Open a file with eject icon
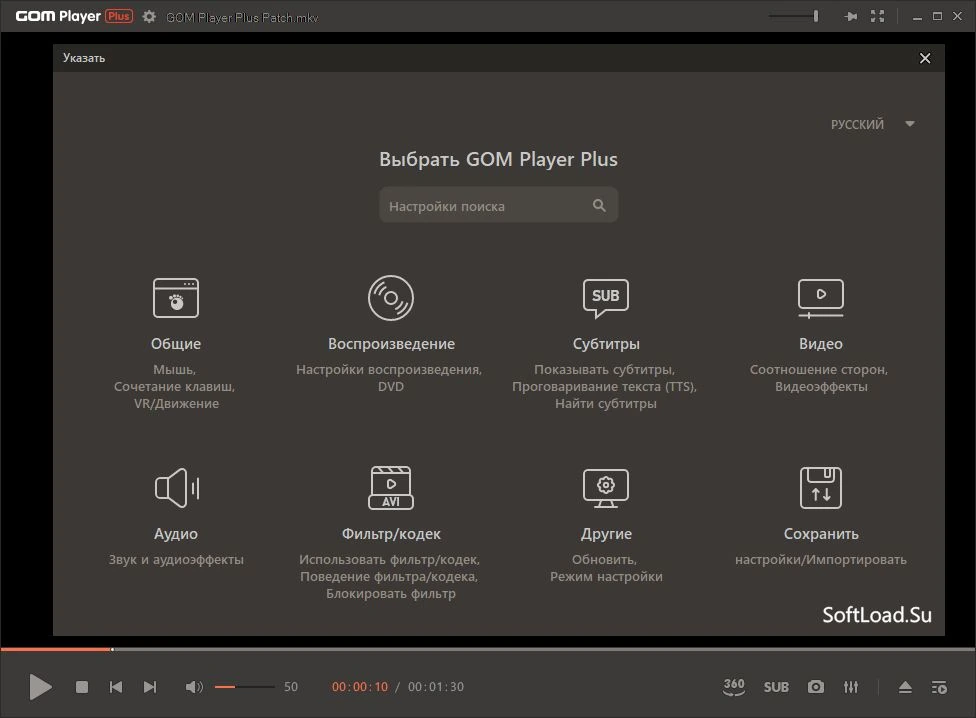976x718 pixels. pyautogui.click(x=906, y=687)
